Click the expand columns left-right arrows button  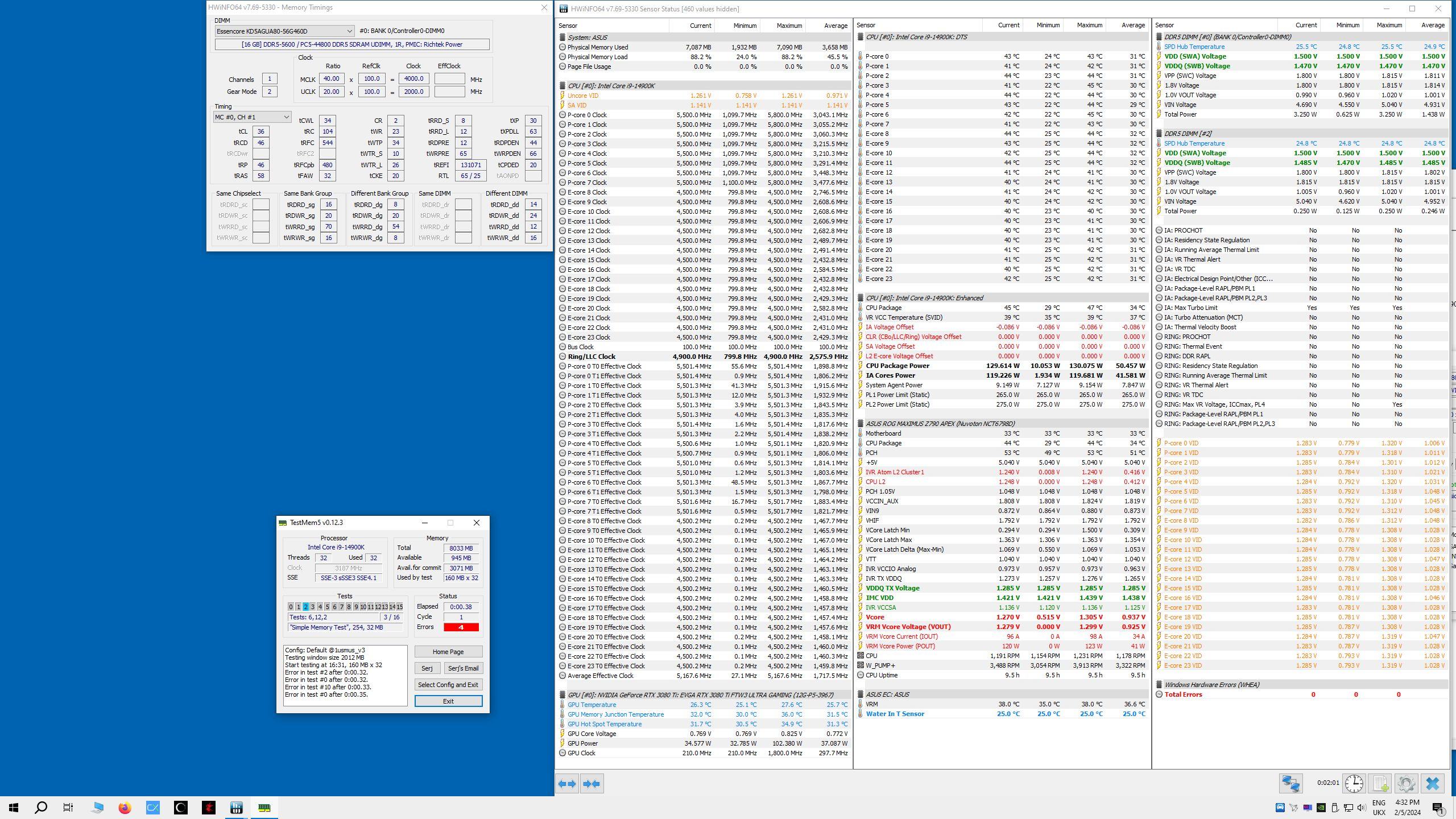pyautogui.click(x=567, y=783)
